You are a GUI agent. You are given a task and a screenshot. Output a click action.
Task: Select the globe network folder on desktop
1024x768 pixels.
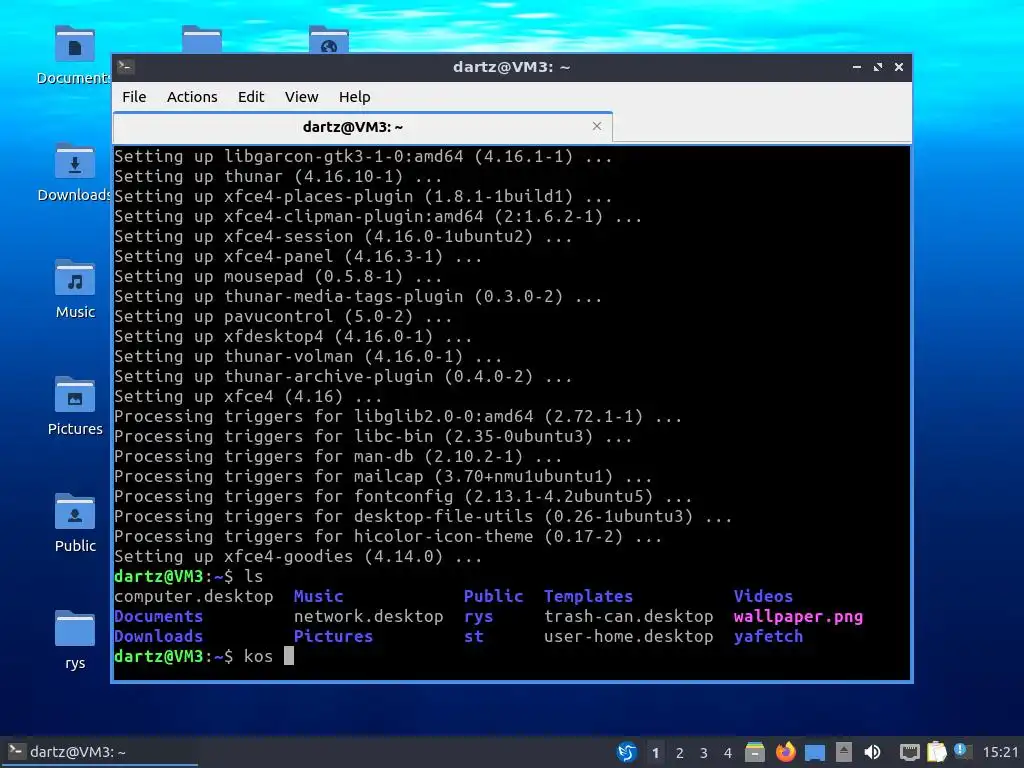328,40
